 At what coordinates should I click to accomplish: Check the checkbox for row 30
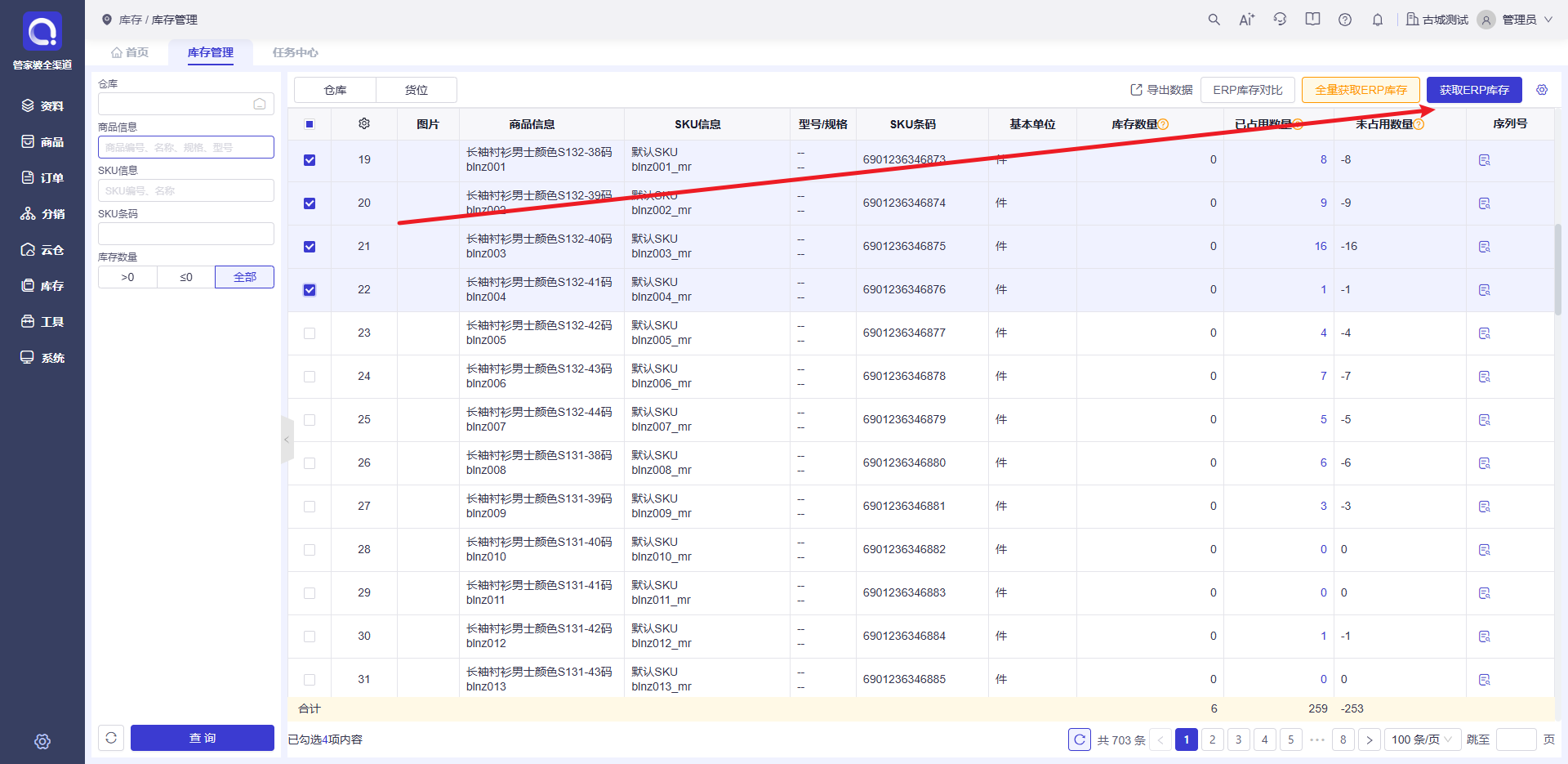[310, 637]
